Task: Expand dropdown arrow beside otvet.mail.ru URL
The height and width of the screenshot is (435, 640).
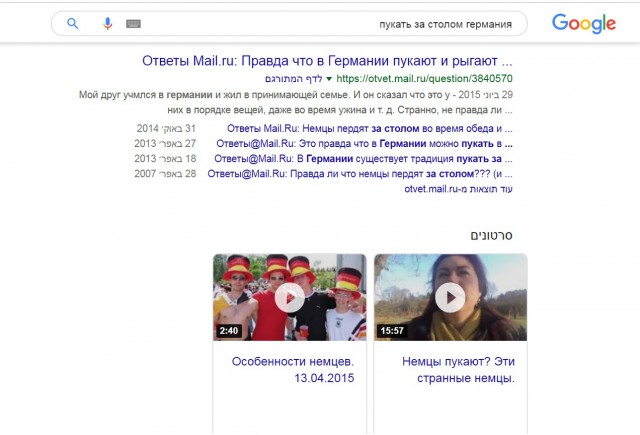Action: (329, 79)
